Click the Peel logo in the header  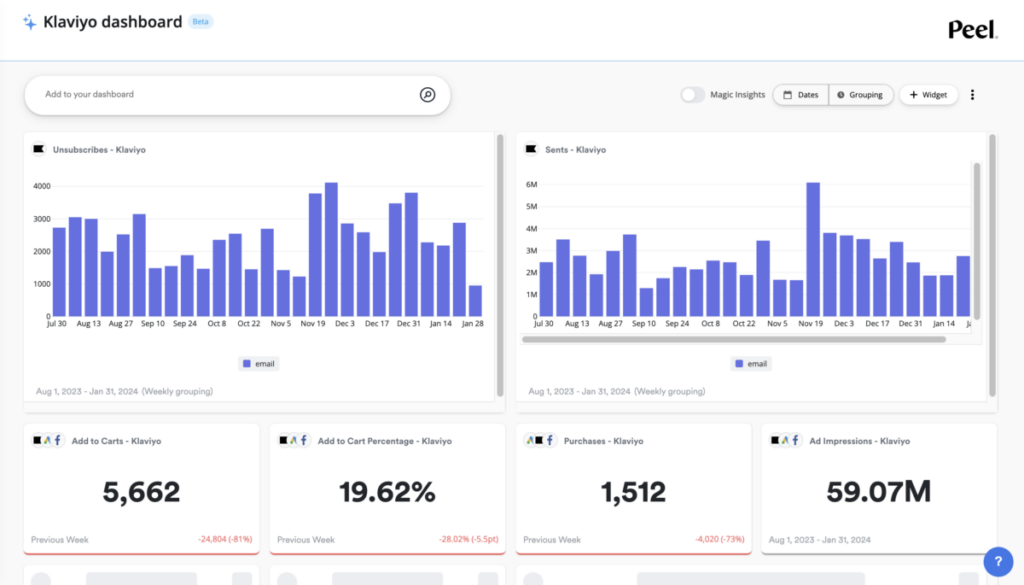[971, 29]
